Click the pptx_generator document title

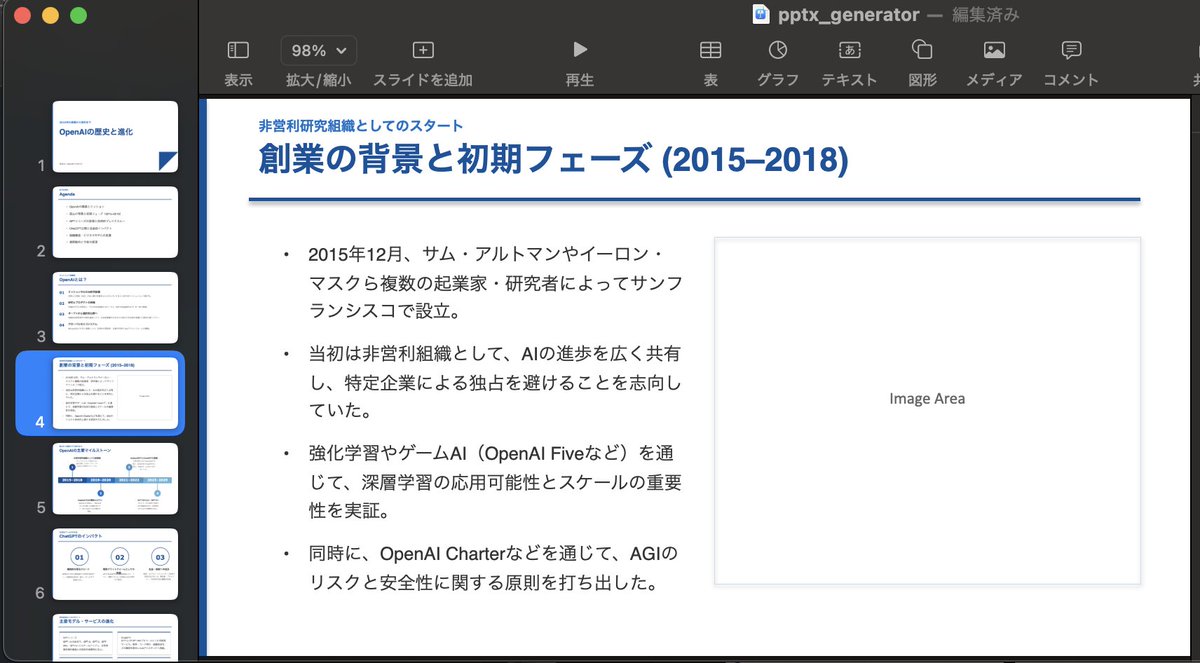[x=848, y=15]
